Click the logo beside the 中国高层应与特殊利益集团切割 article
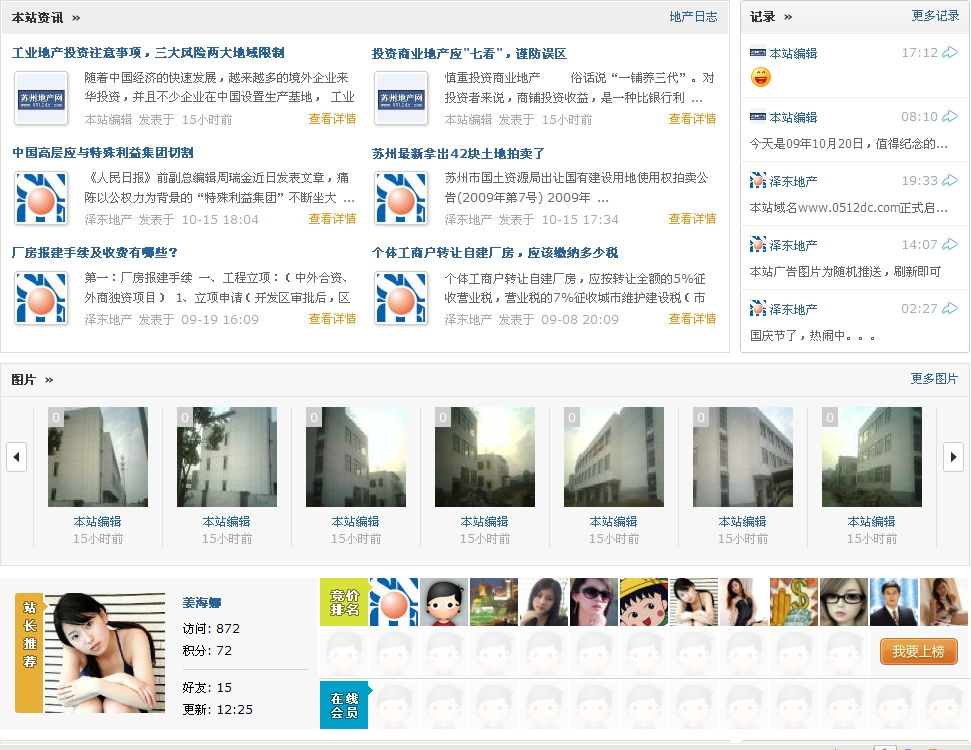The image size is (971, 750). coord(41,198)
